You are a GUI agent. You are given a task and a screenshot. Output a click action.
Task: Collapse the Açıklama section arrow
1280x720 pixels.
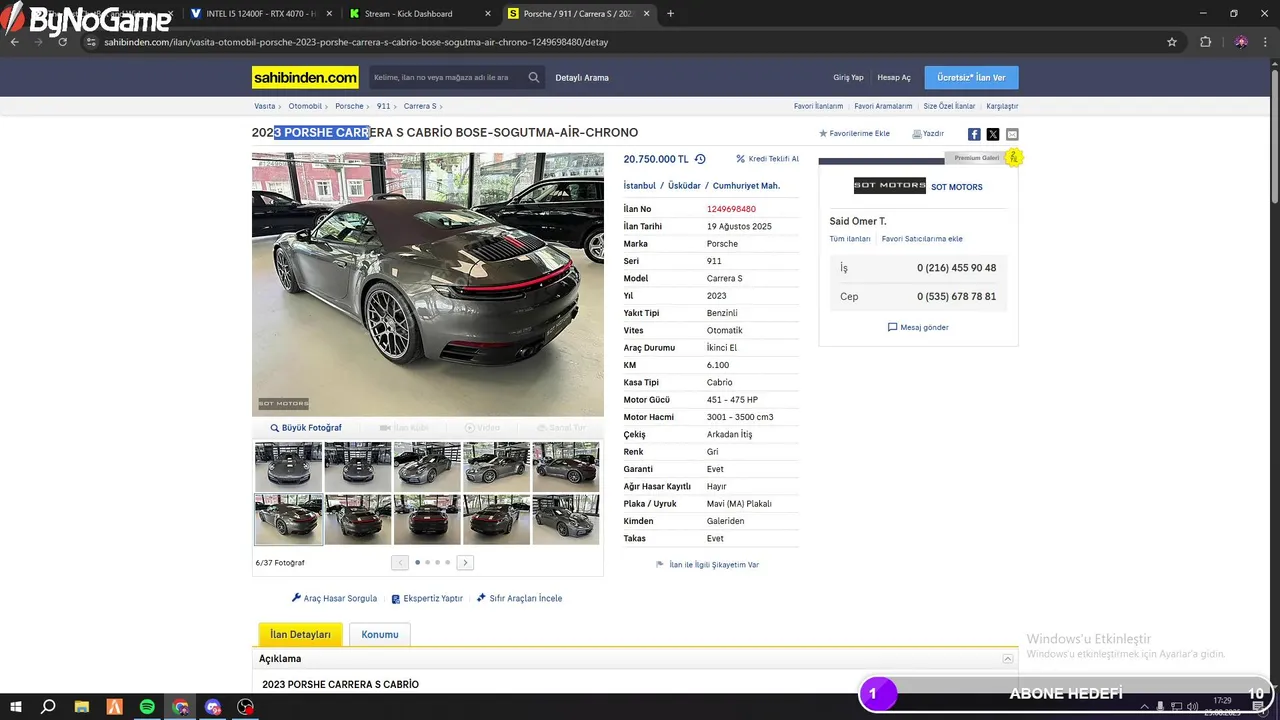point(1008,659)
